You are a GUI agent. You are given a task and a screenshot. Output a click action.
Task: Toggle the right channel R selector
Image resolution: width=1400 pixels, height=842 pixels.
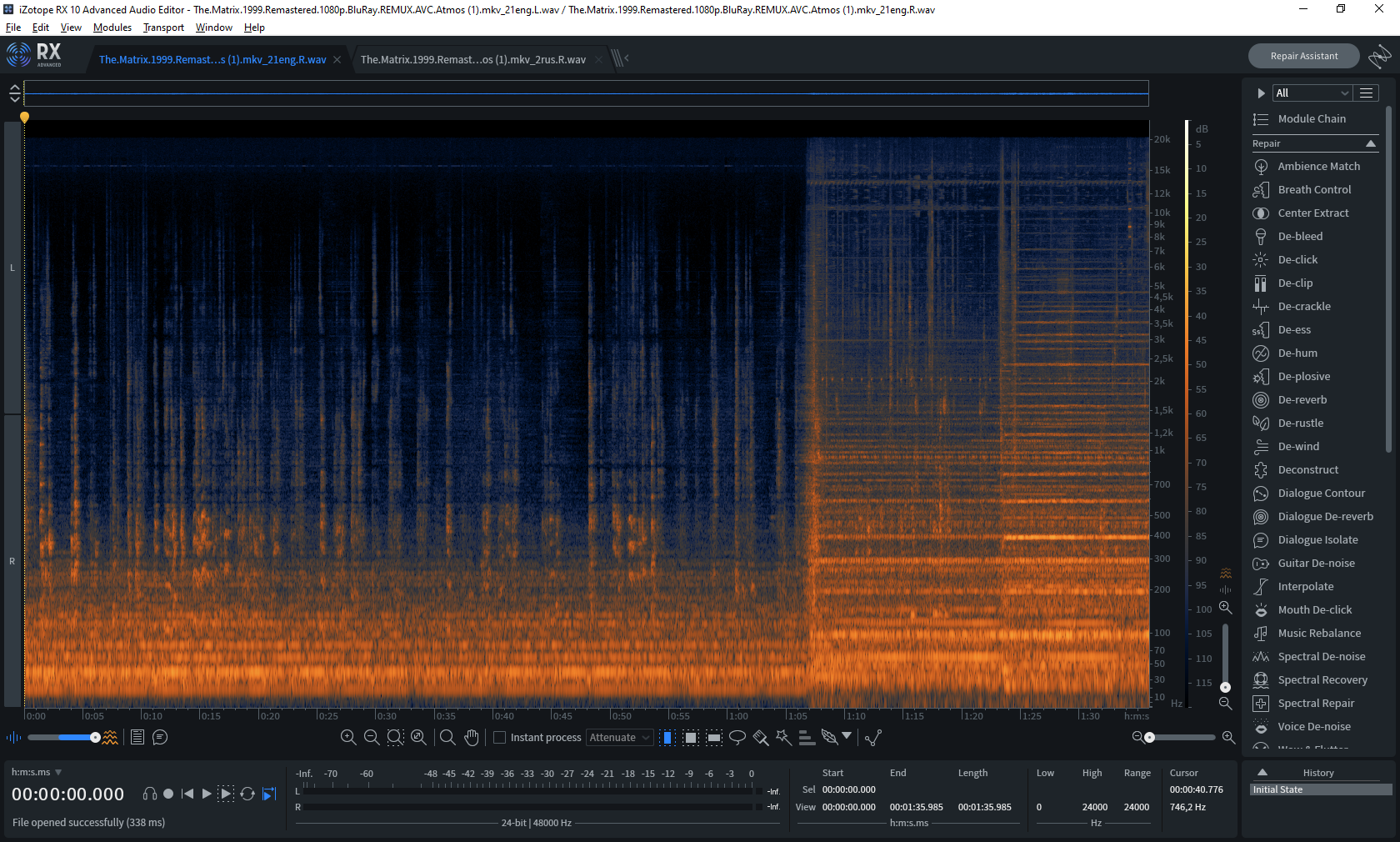pyautogui.click(x=12, y=561)
